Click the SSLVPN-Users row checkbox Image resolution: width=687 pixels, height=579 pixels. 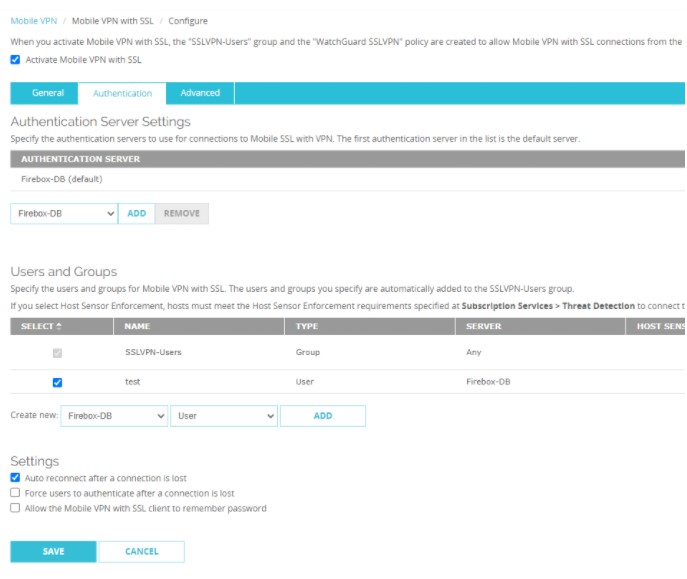(57, 353)
